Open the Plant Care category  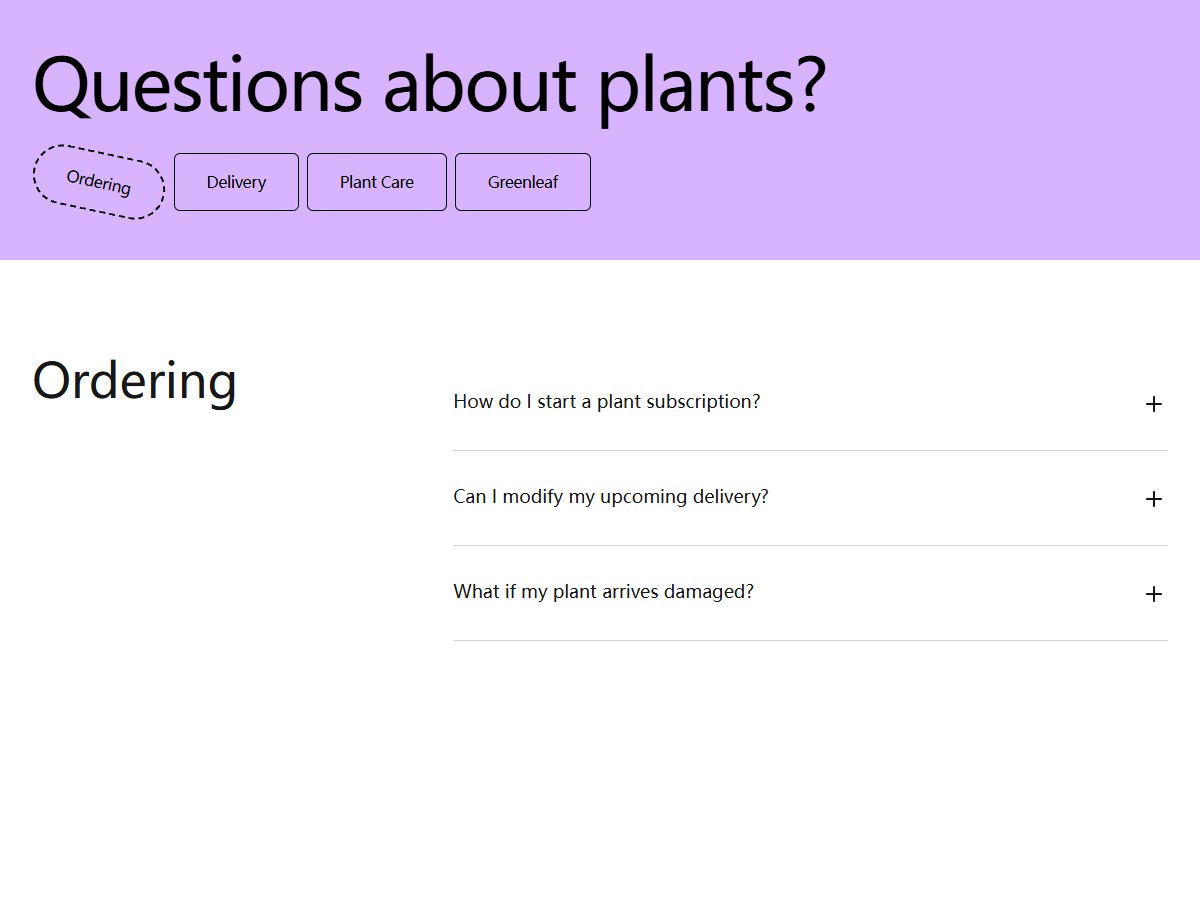377,182
